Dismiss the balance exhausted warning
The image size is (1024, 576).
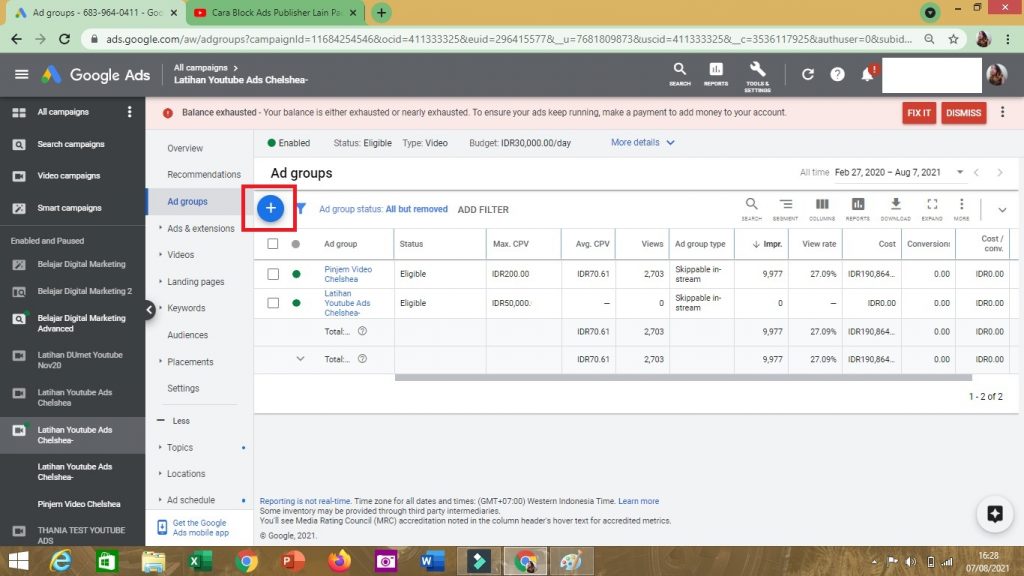[x=963, y=113]
